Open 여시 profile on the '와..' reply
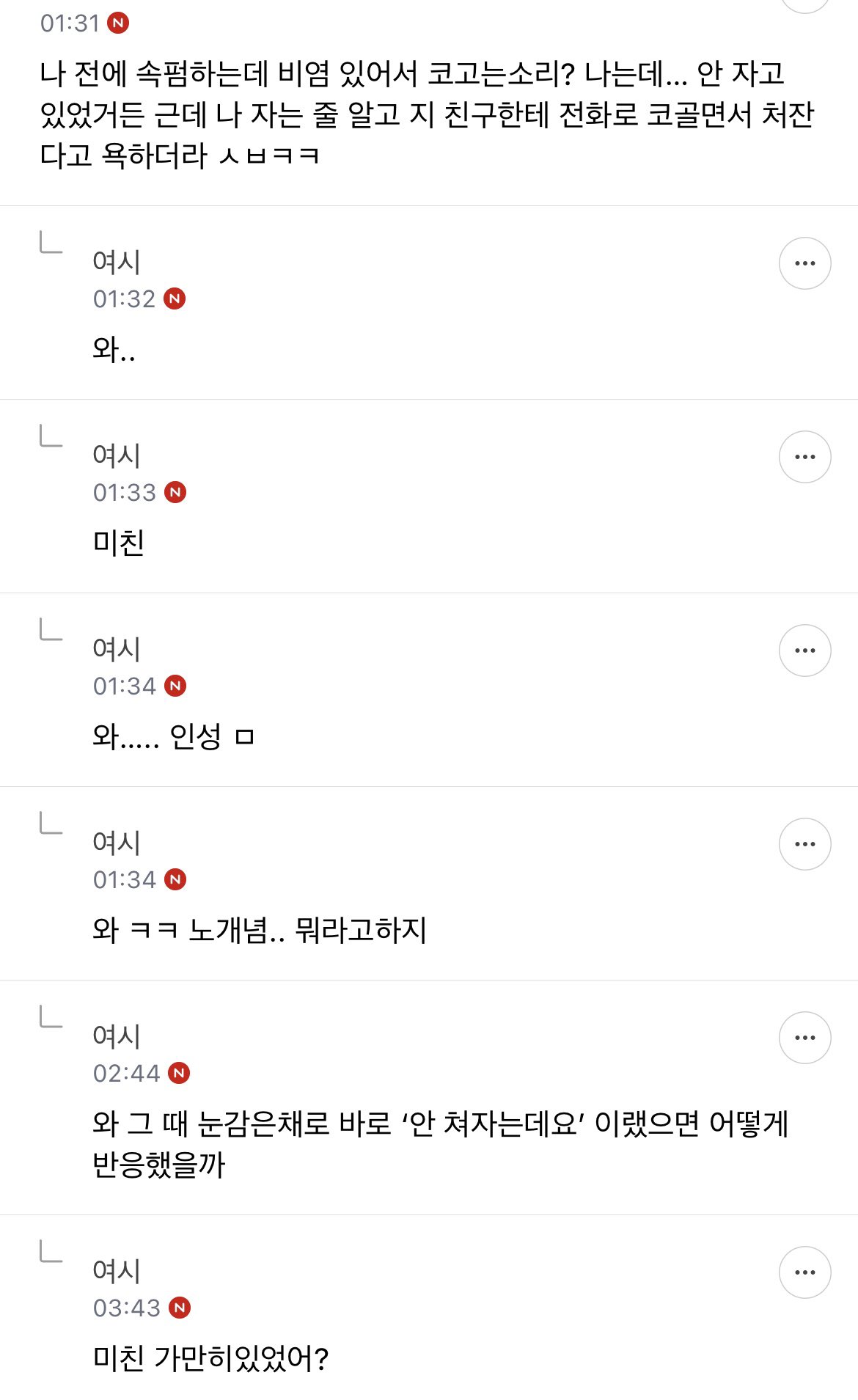This screenshot has width=858, height=1400. click(x=117, y=262)
